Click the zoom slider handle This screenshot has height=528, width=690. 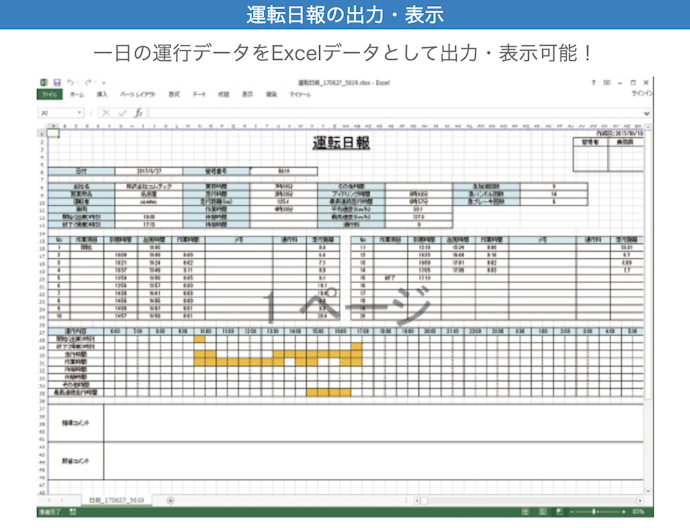pos(594,512)
